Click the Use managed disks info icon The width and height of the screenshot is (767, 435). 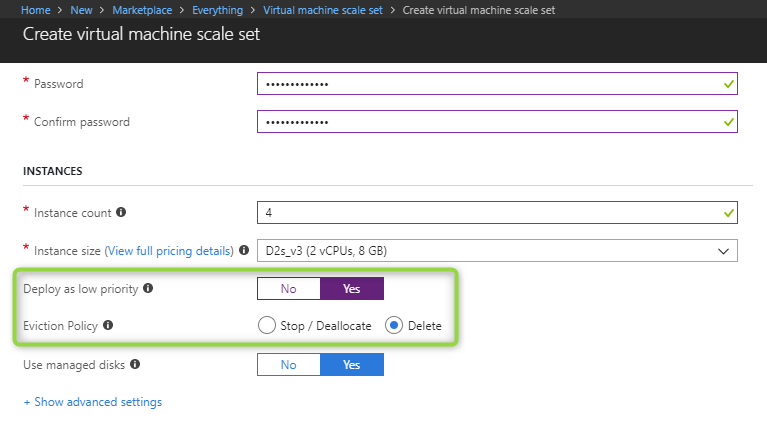click(x=134, y=365)
